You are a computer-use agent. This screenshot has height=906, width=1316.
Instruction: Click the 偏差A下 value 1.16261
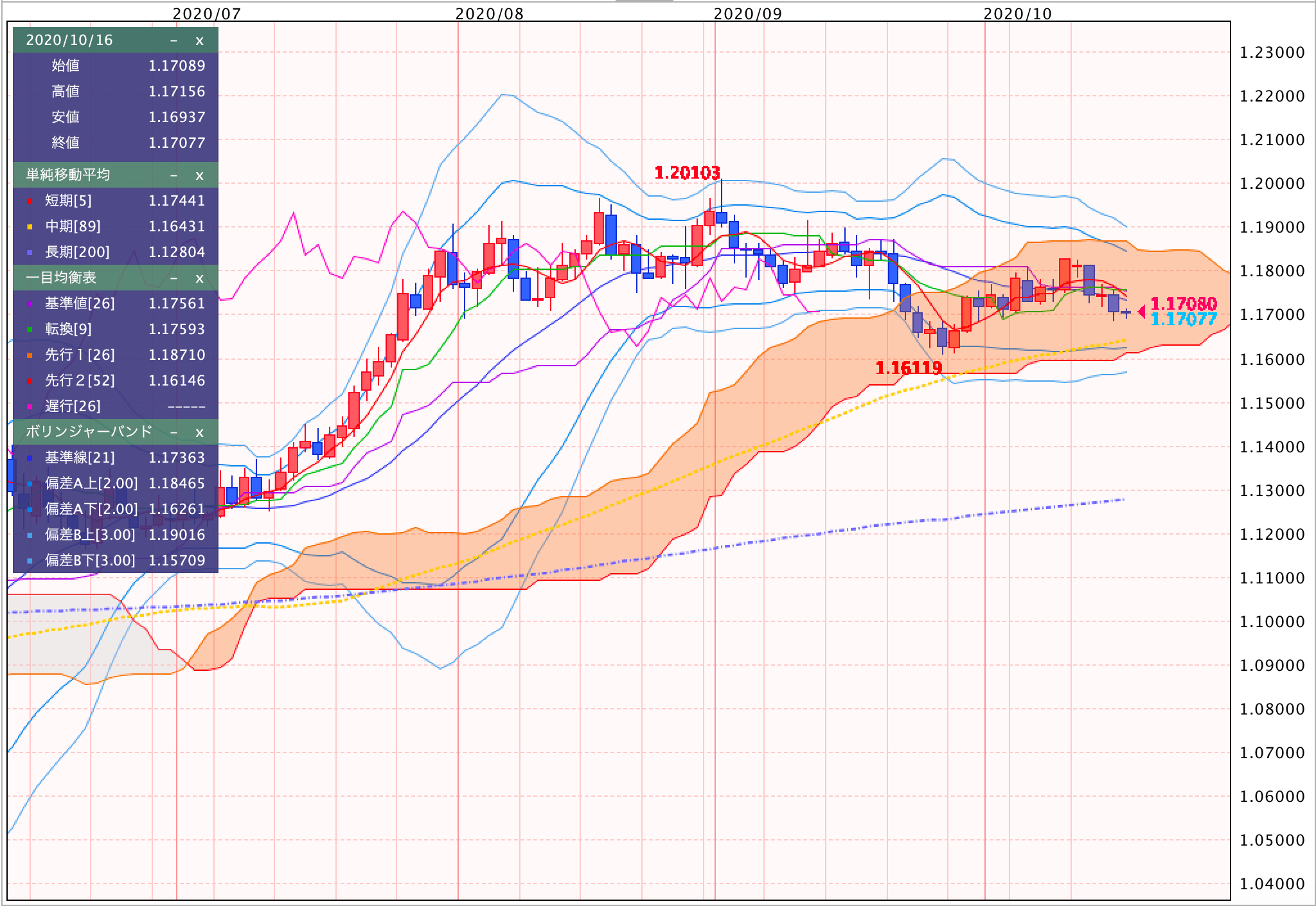[x=177, y=509]
